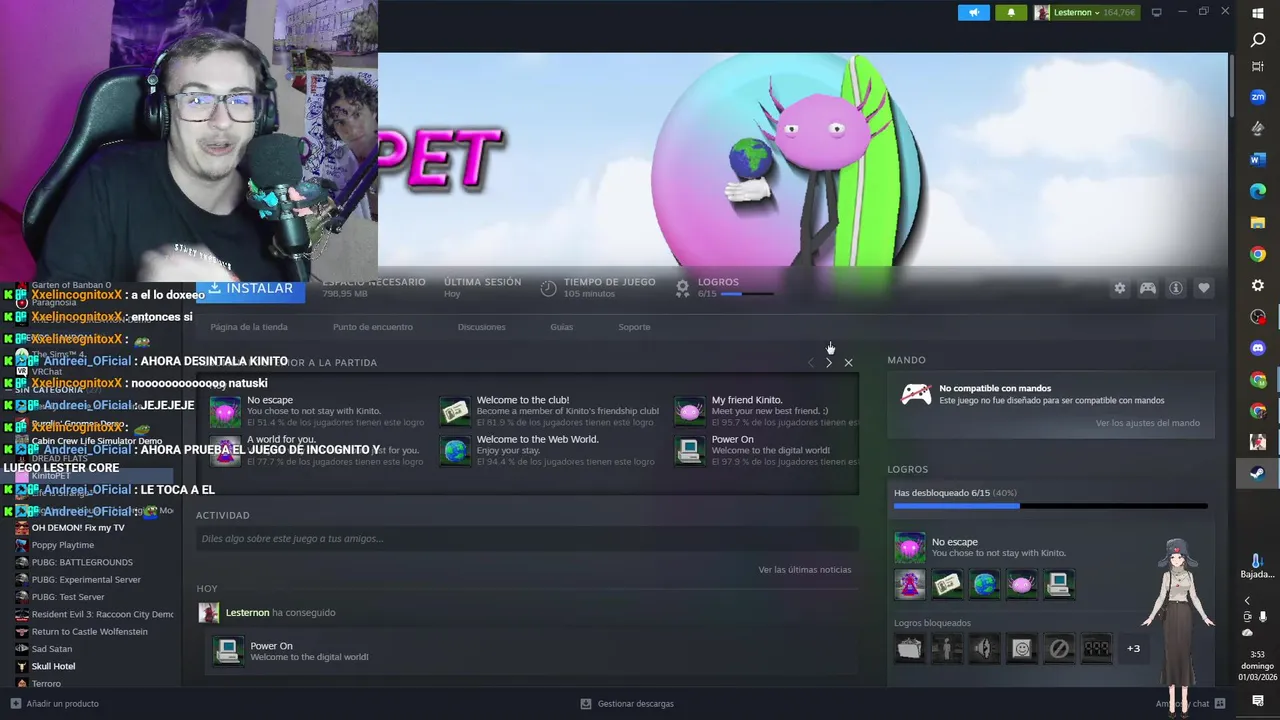Select Welcome to the Web World achievement
The height and width of the screenshot is (720, 1280).
tap(550, 450)
